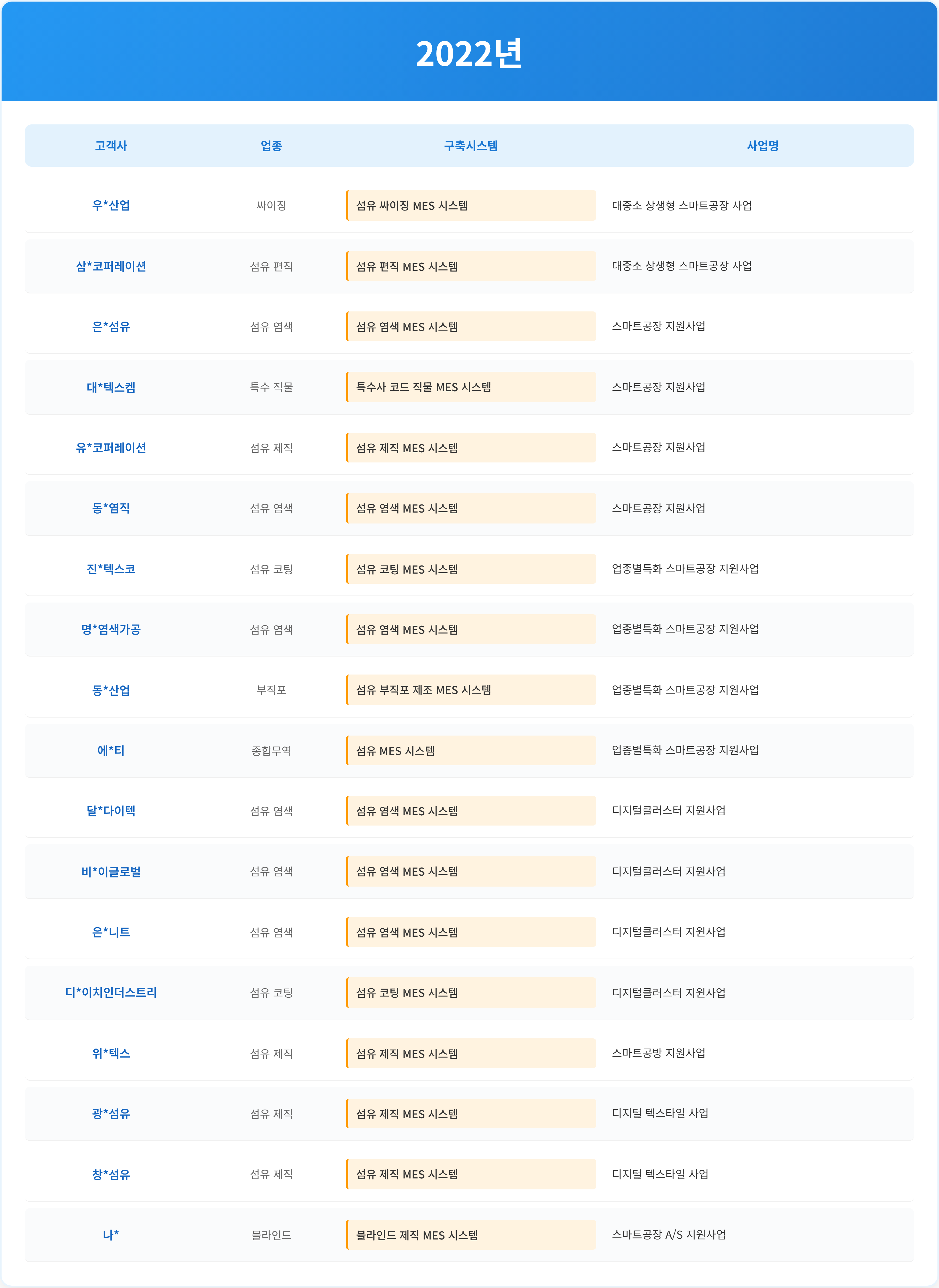Select customer name 삼*코퍼레이션
Screen dimensions: 939x1288
(x=111, y=266)
